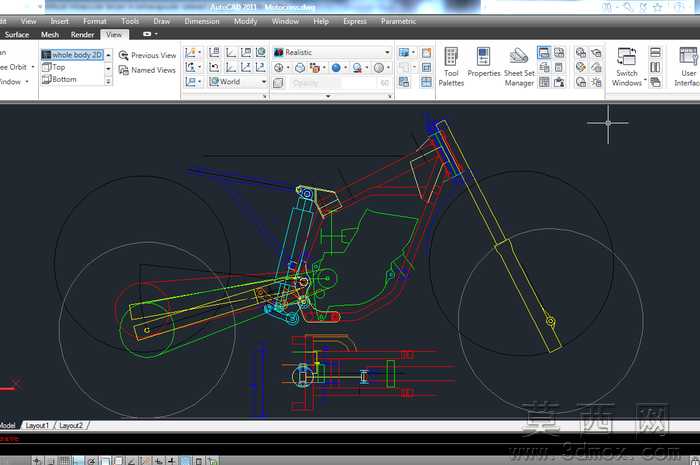Toggle Polar tracking in status bar
Viewport: 700px width, 465px height.
92,461
